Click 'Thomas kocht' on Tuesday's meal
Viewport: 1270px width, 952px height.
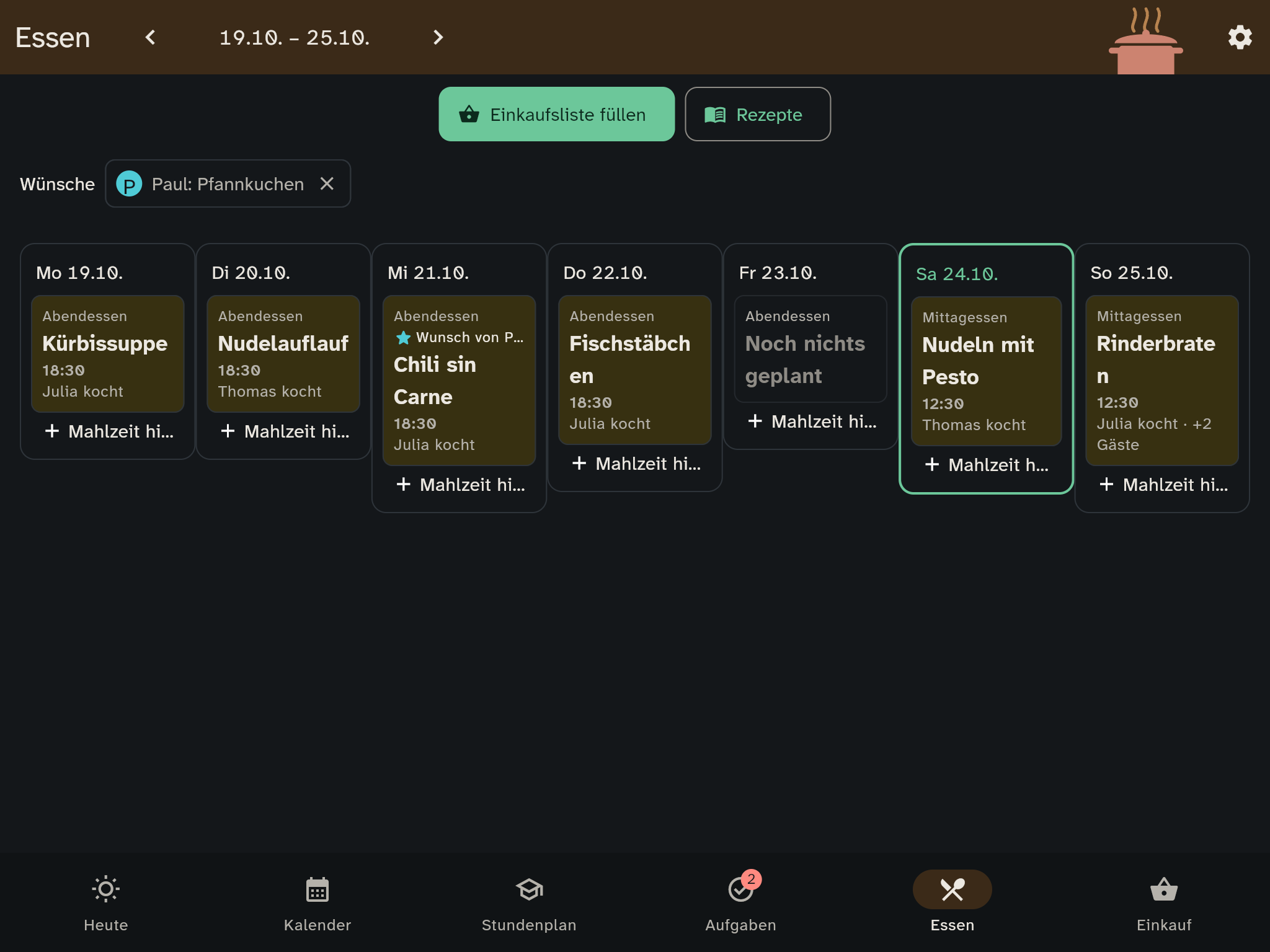[x=270, y=392]
